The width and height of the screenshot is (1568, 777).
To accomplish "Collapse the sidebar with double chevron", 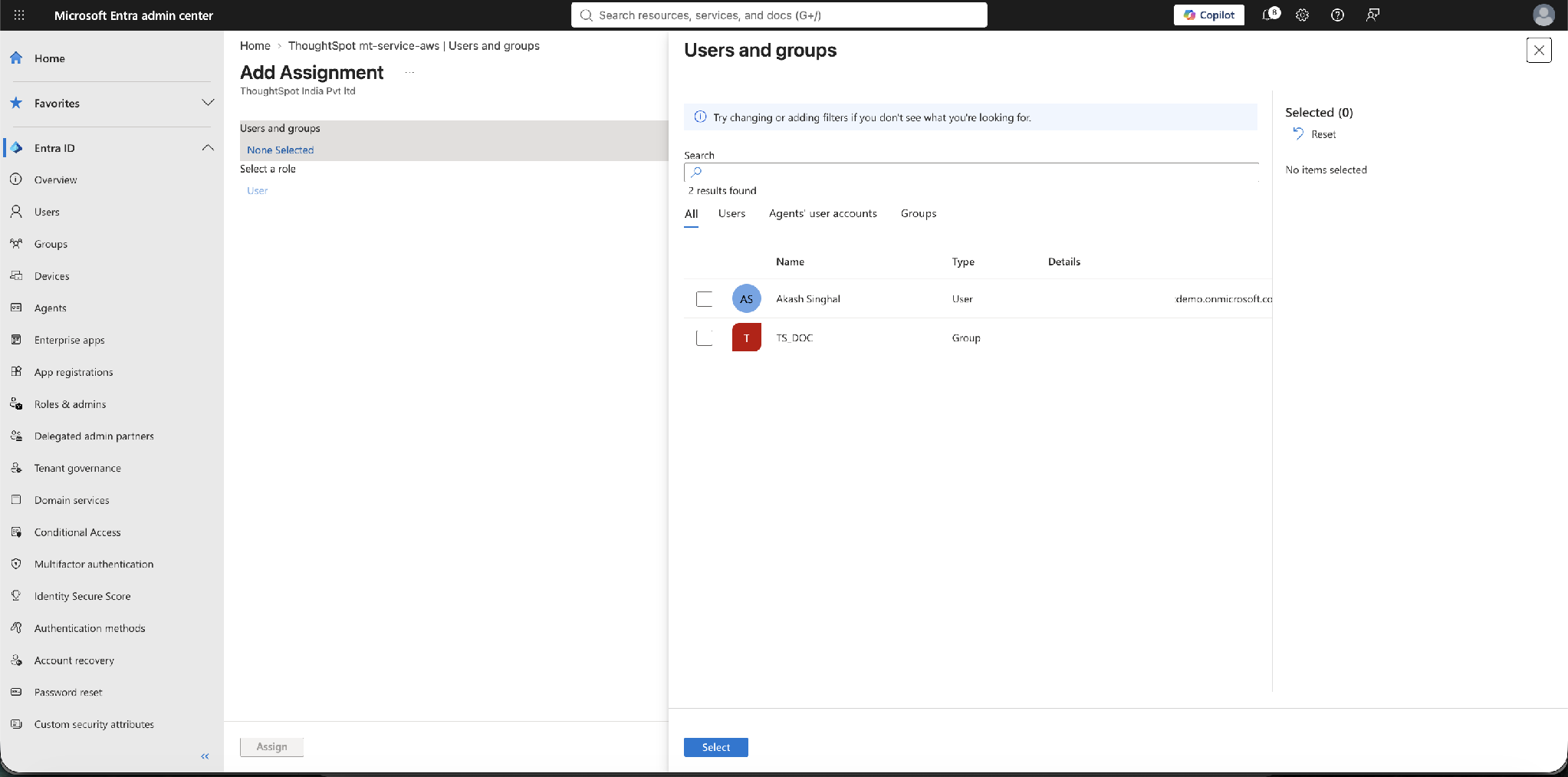I will coord(205,756).
